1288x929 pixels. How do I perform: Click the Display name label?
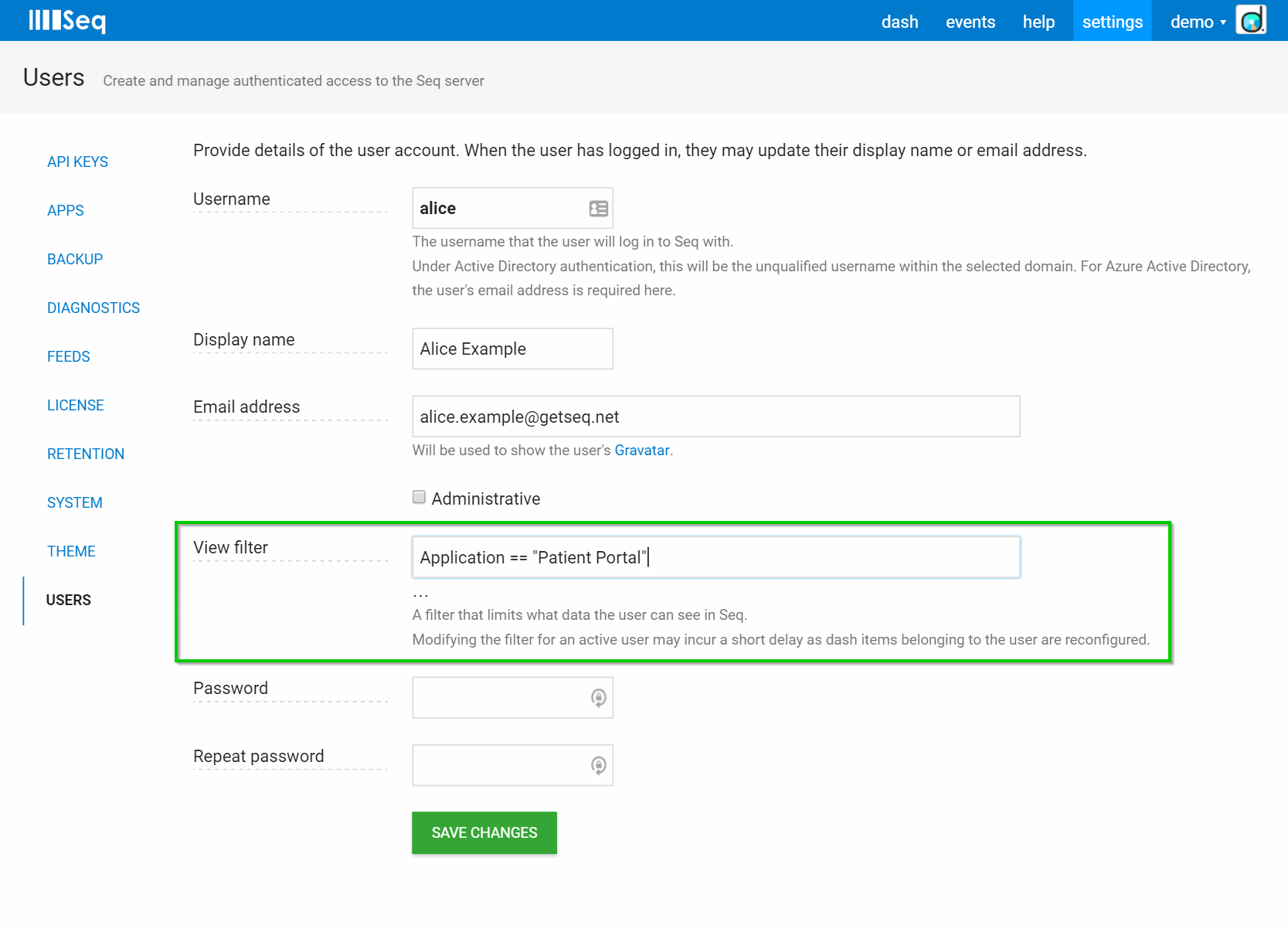point(244,339)
